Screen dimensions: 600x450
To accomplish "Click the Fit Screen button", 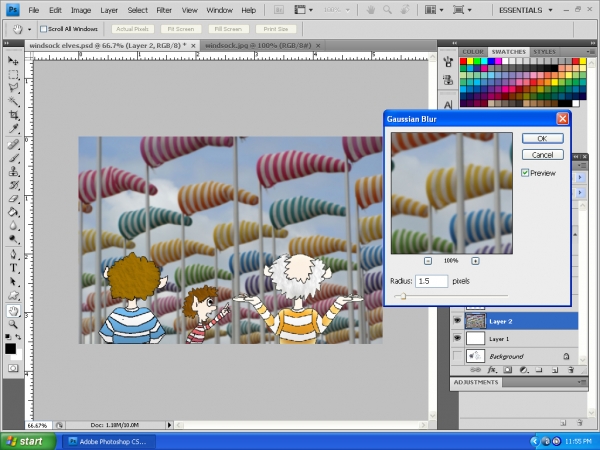I will coord(181,29).
